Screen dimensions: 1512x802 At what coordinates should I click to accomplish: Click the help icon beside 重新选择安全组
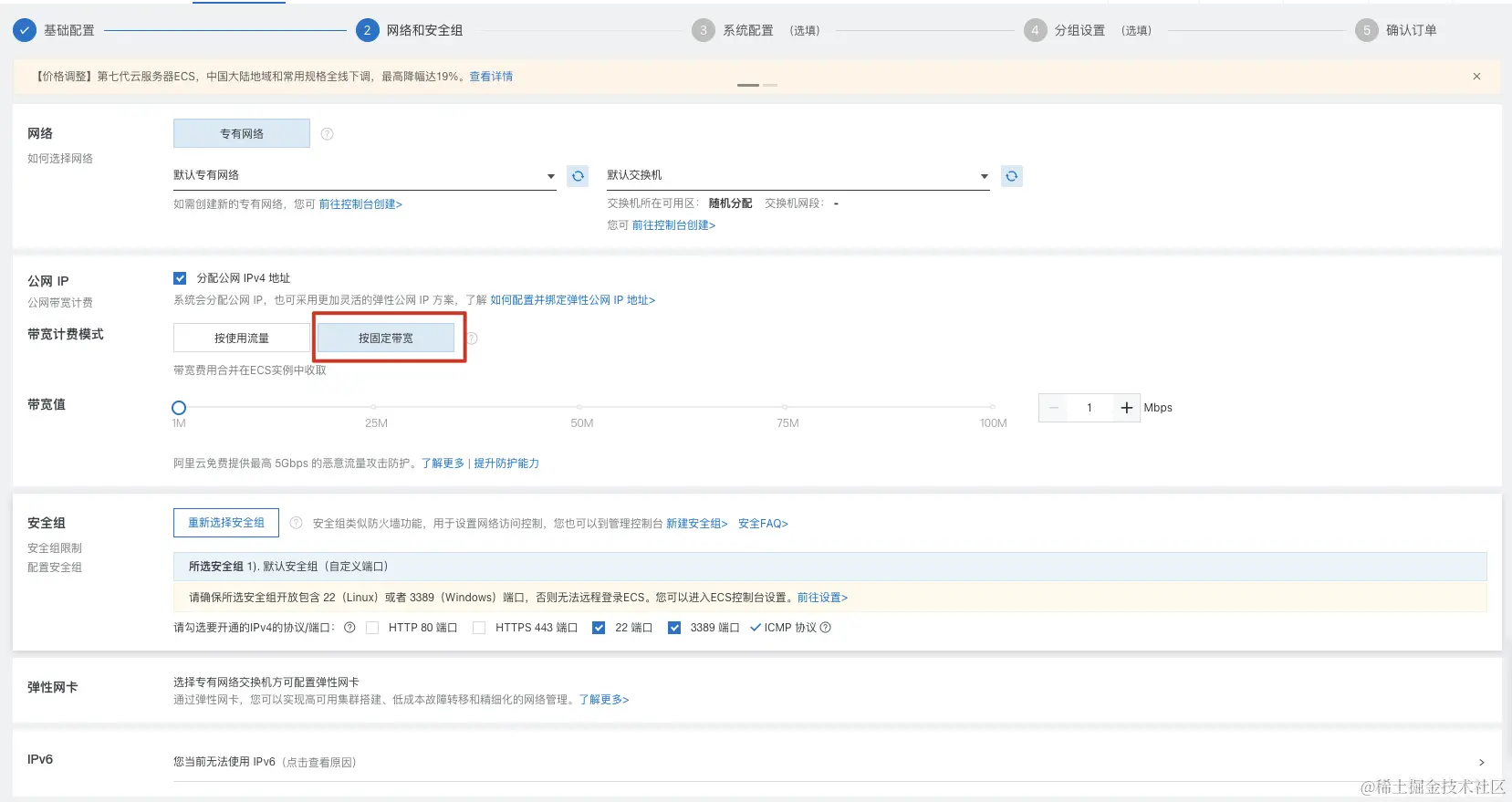(296, 523)
